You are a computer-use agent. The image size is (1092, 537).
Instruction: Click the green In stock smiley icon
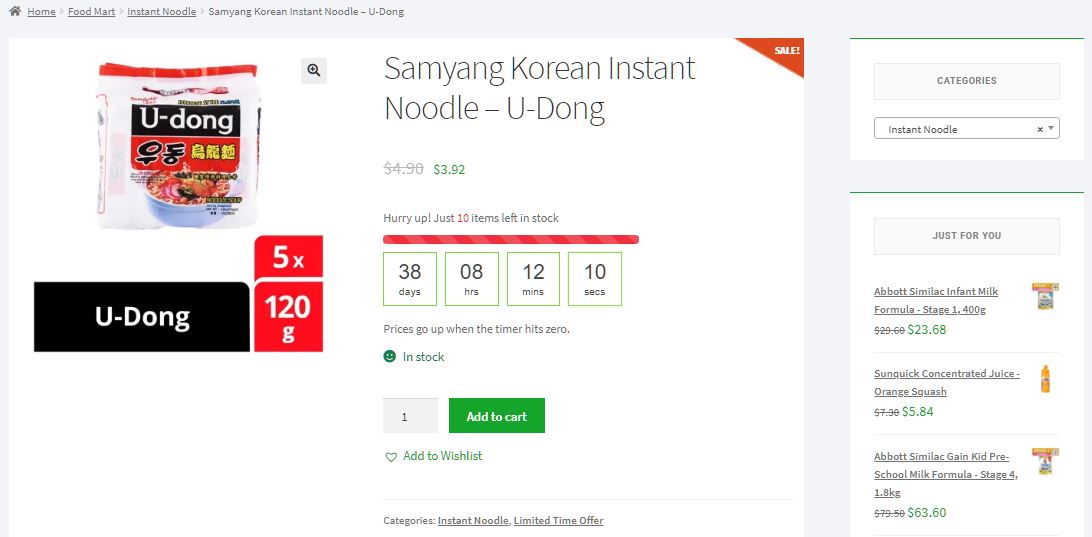click(x=390, y=357)
